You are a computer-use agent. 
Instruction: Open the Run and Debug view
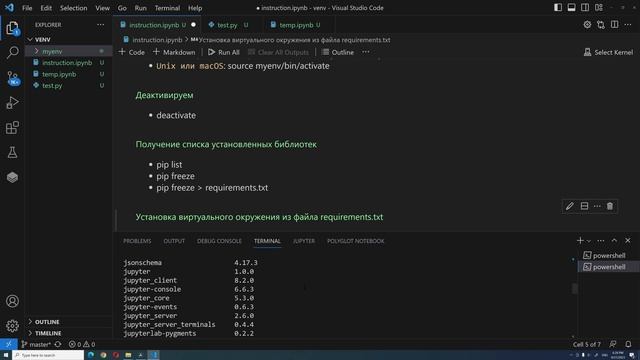pos(12,102)
